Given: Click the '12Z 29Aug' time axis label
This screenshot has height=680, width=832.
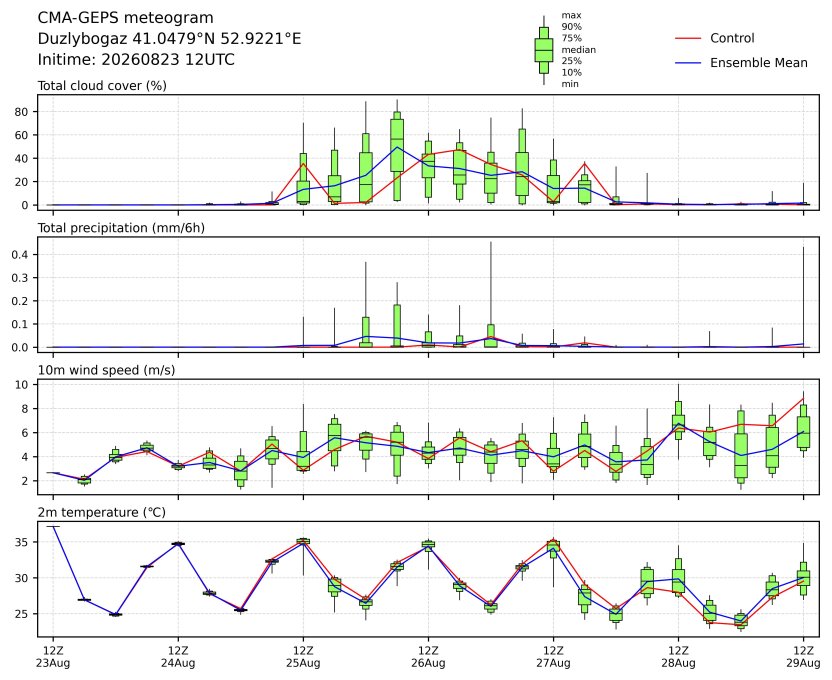Looking at the screenshot, I should click(x=803, y=657).
